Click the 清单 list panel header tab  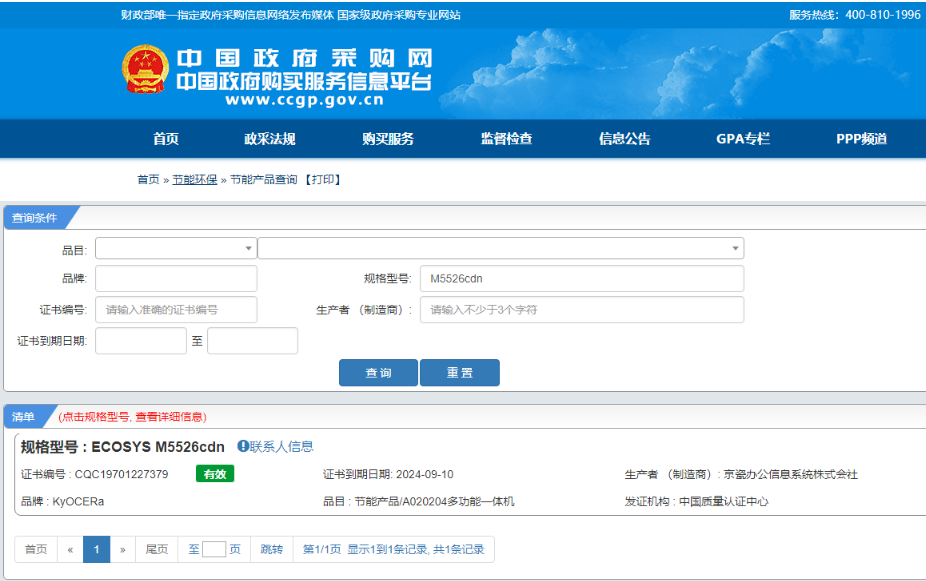point(24,416)
